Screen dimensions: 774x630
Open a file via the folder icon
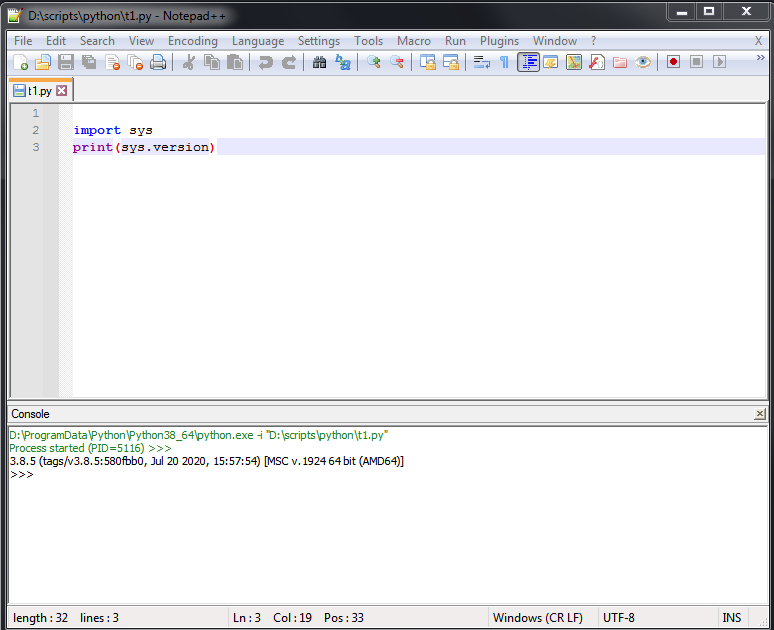(x=43, y=62)
